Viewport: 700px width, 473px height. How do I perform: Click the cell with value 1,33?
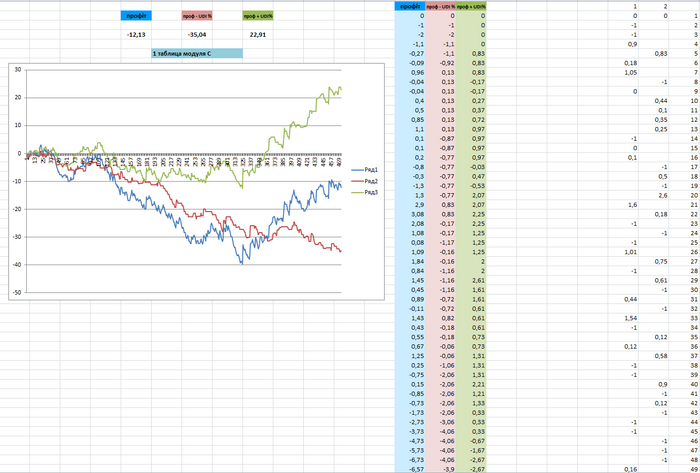471,403
